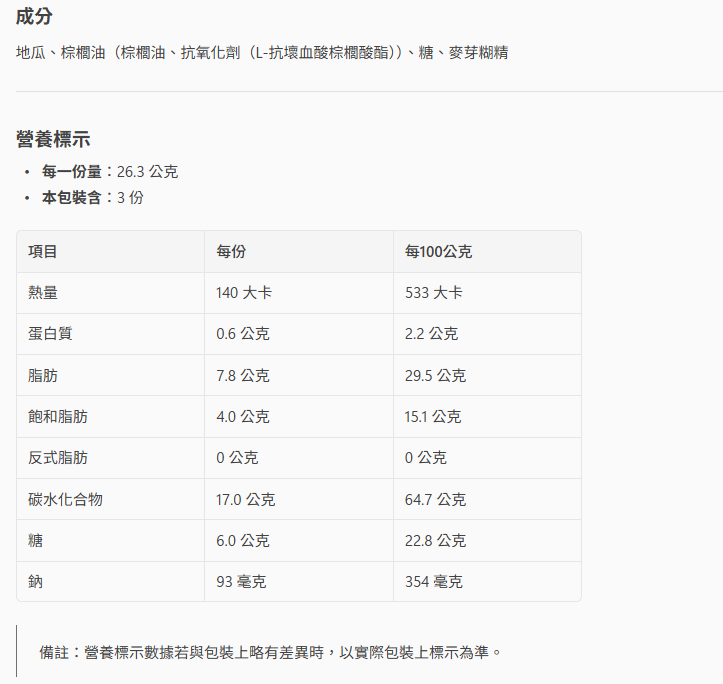Click the 項目 column header
Image resolution: width=723 pixels, height=684 pixels.
tap(43, 252)
